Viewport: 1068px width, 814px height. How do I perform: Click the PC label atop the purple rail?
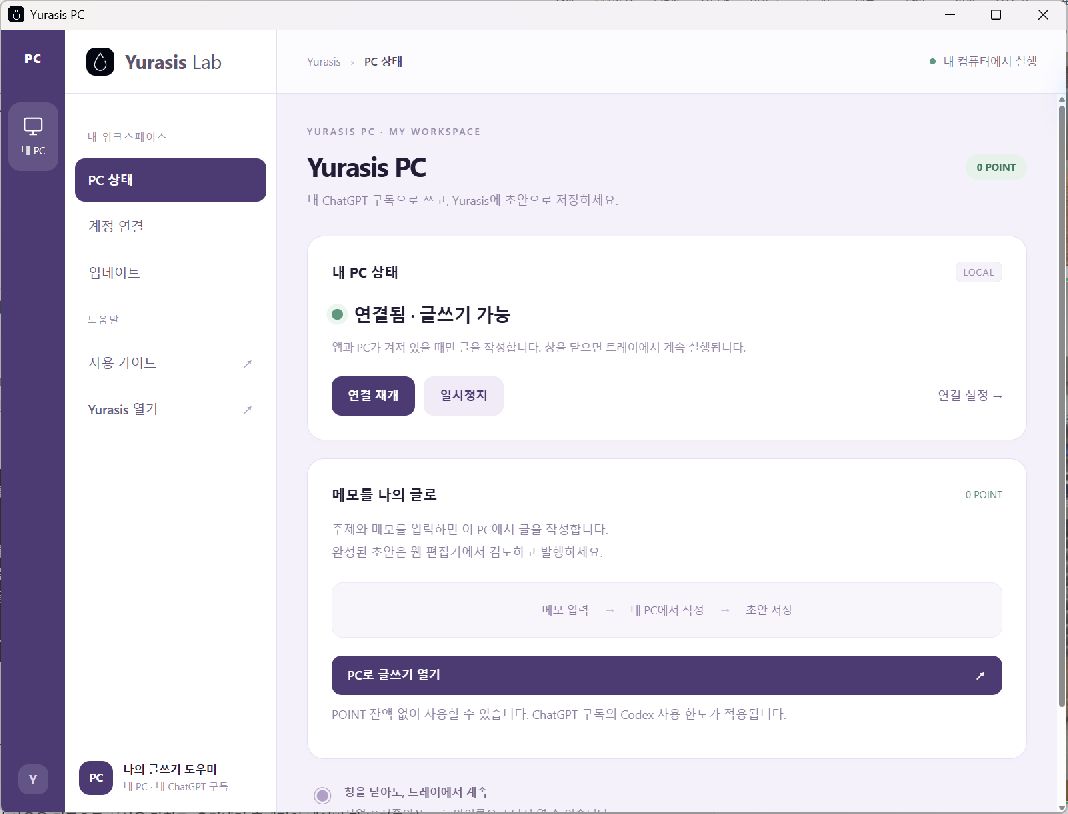[x=33, y=59]
